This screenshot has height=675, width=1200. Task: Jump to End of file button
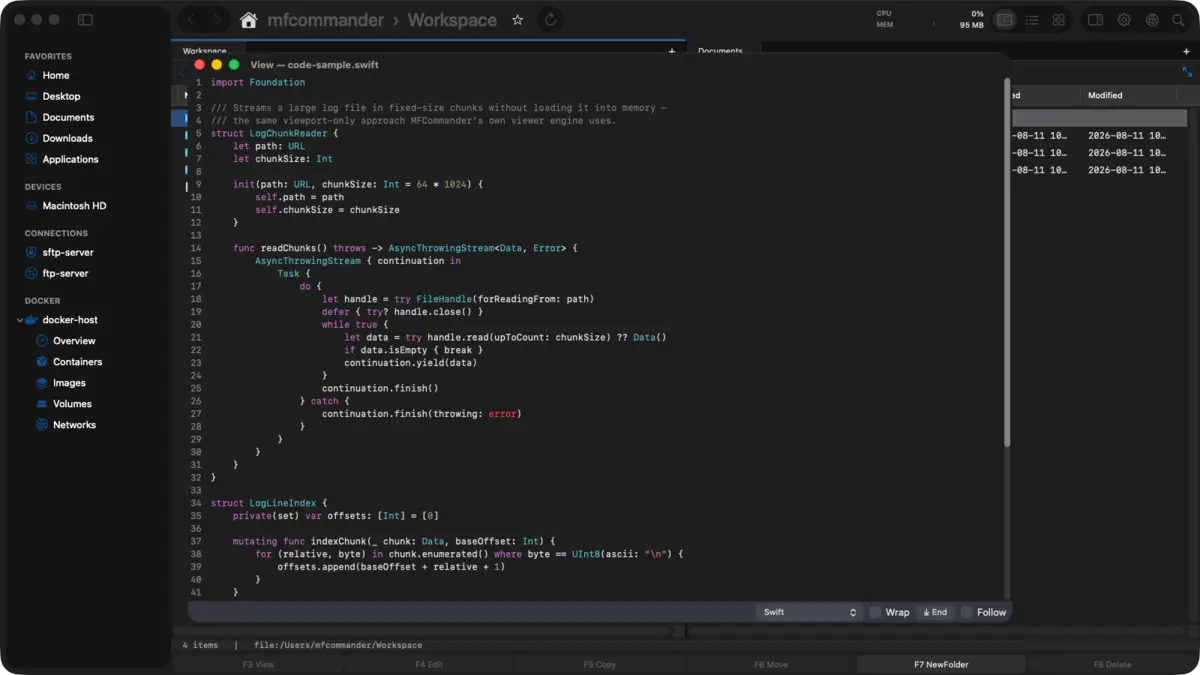(x=935, y=612)
